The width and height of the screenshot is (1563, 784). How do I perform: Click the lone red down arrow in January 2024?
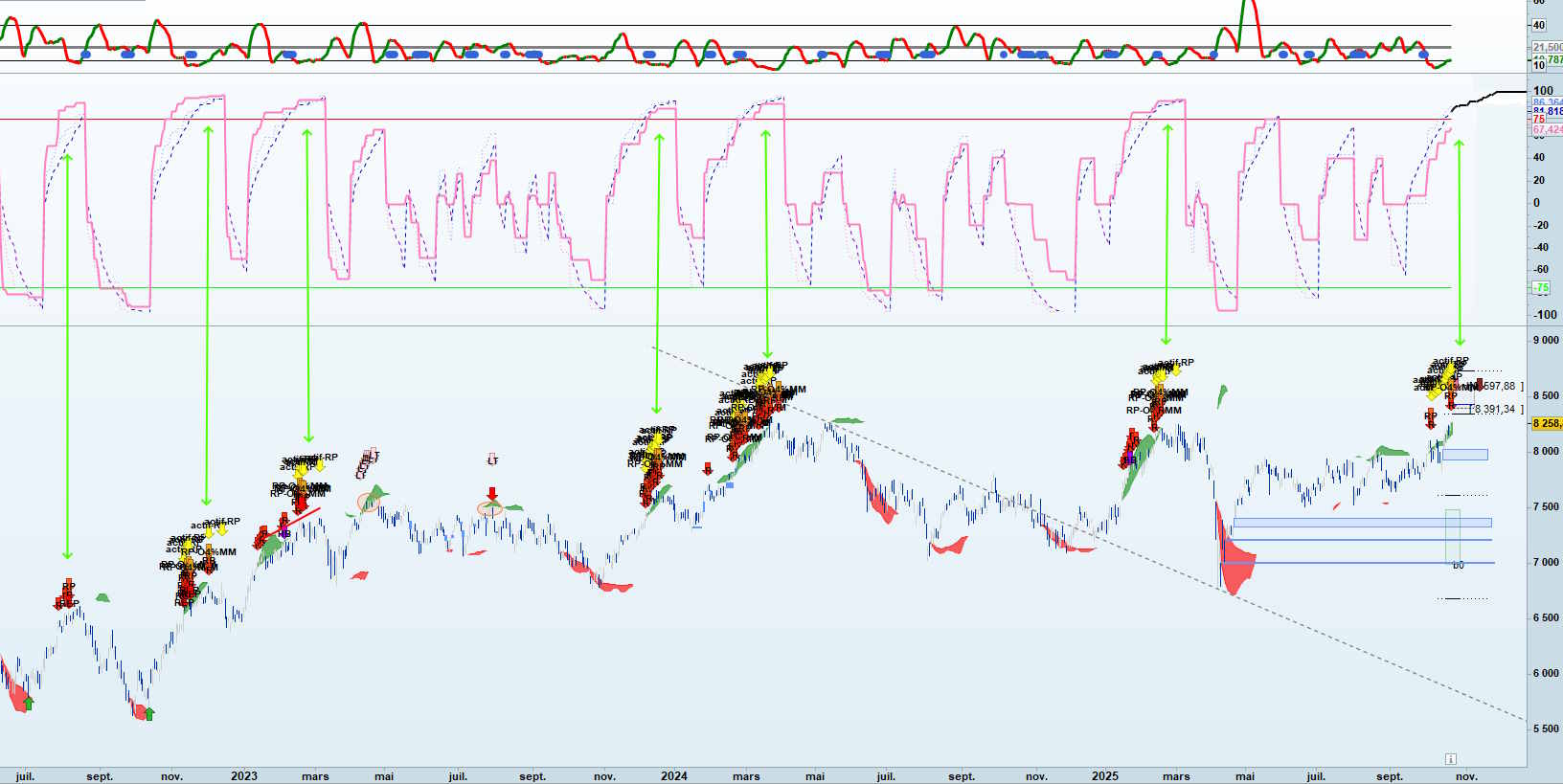click(708, 469)
